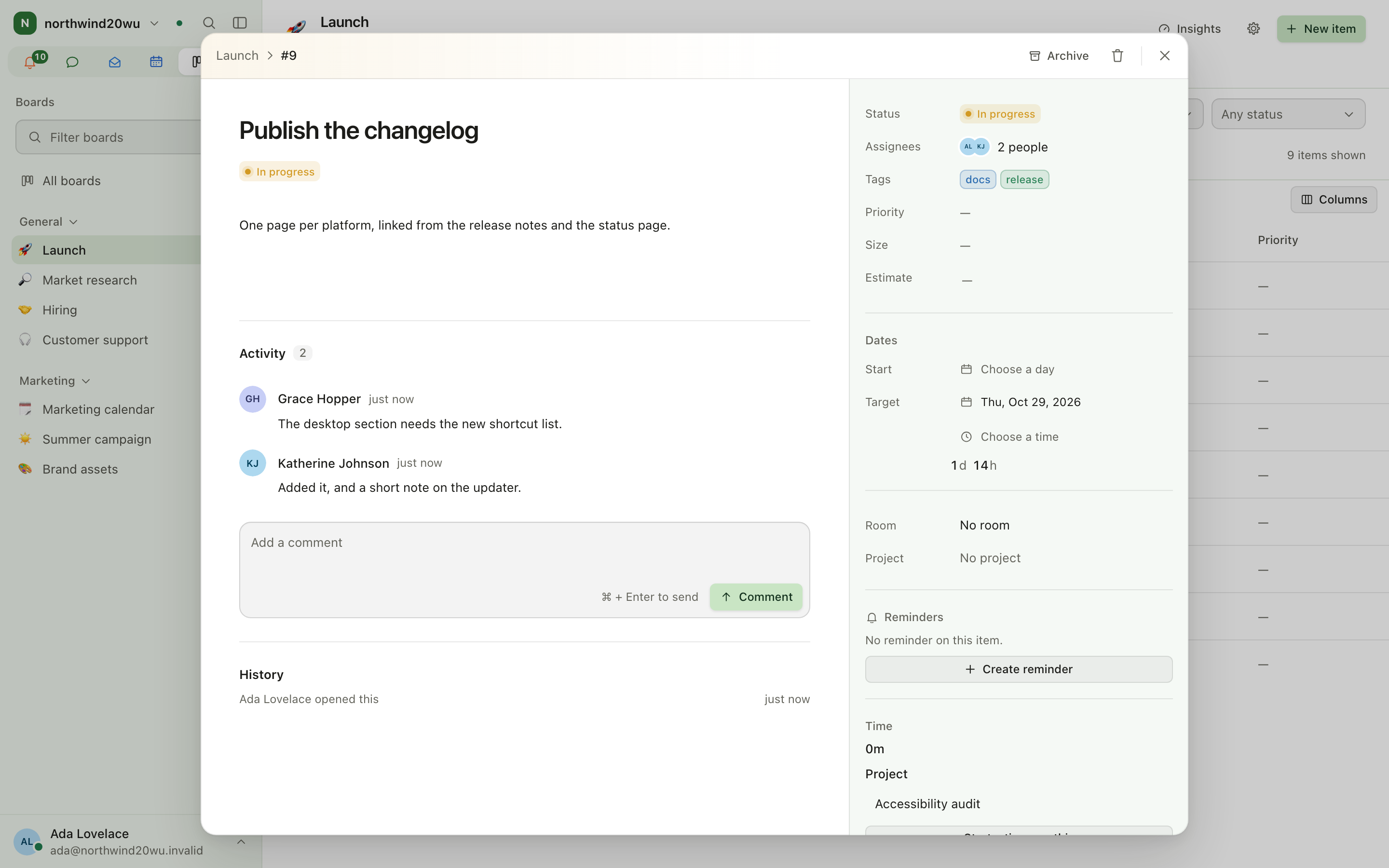Screen dimensions: 1389x868
Task: Click the target date Thu, Oct 29, 2026
Action: tap(1030, 402)
